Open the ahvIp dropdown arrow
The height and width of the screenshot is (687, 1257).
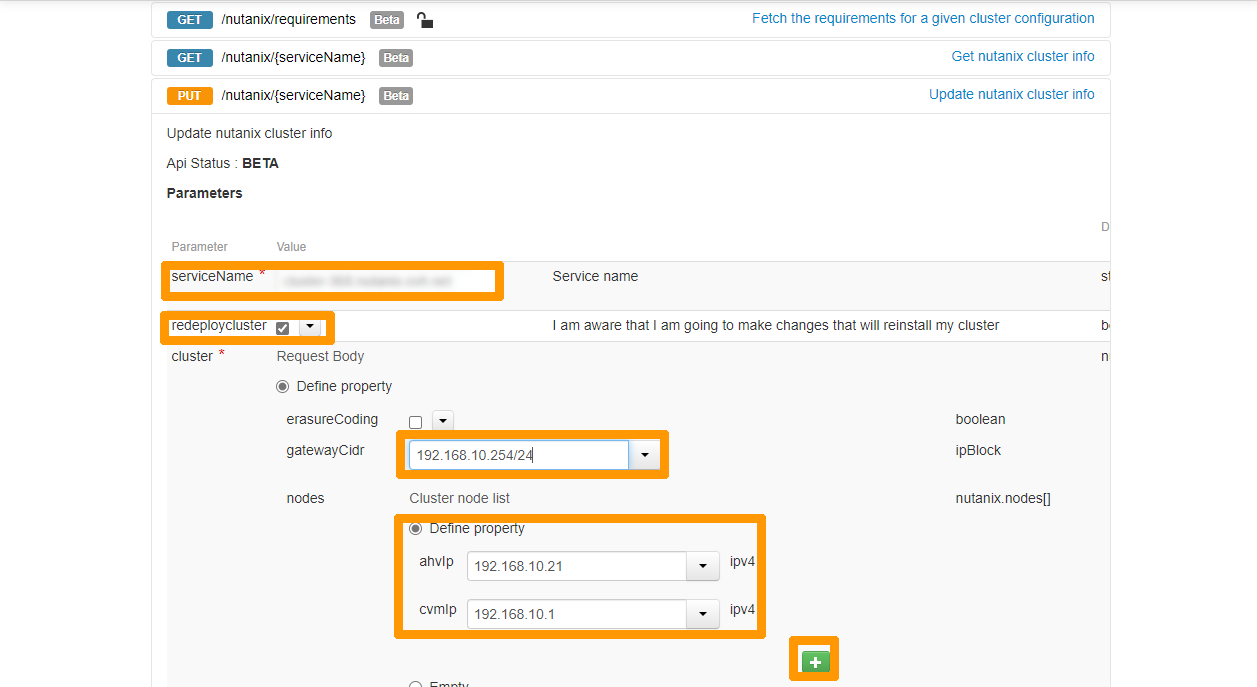(x=703, y=565)
